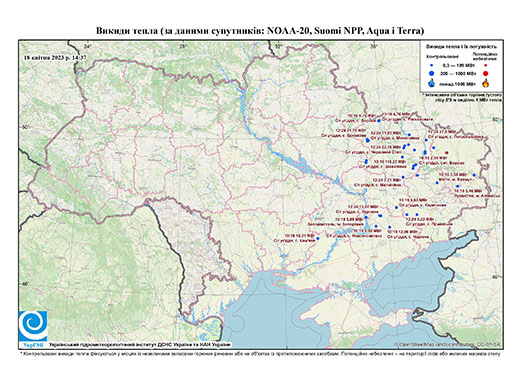Click the blue flame icon in legend
520x368 pixels.
[x=432, y=83]
